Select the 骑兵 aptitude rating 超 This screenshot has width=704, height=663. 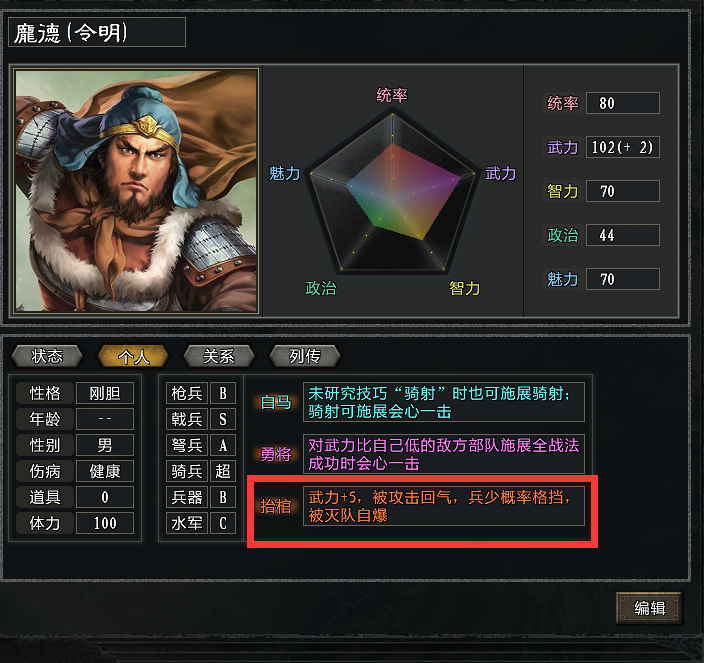point(223,471)
